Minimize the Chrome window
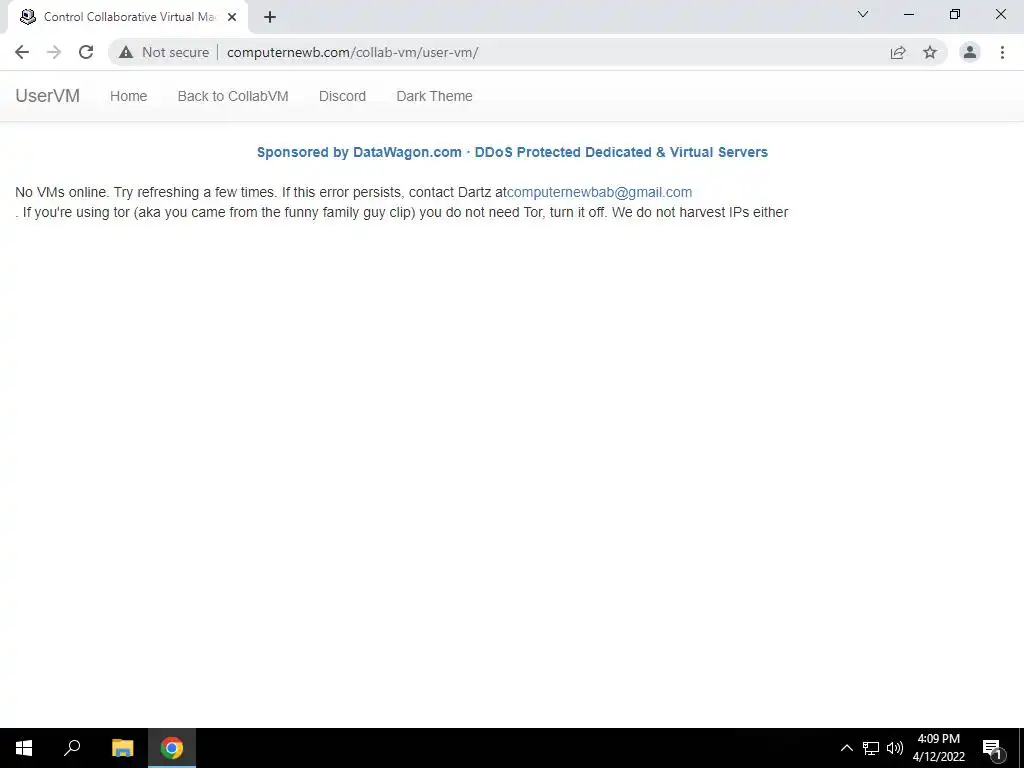The height and width of the screenshot is (768, 1024). (x=909, y=14)
